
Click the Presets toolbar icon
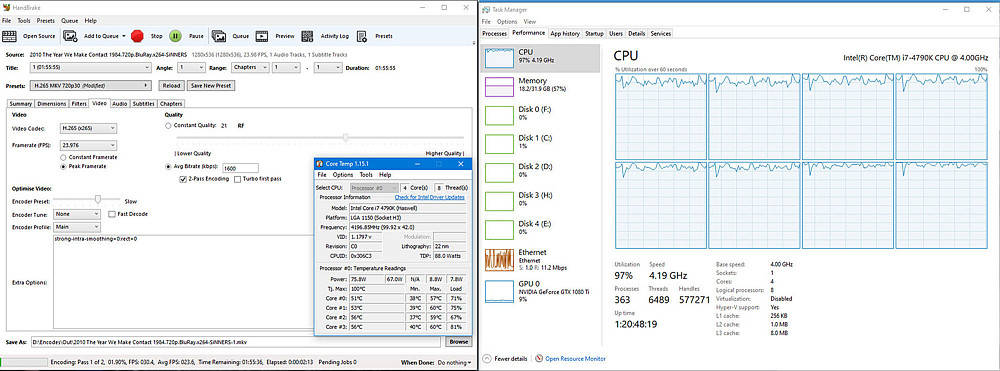[x=362, y=36]
